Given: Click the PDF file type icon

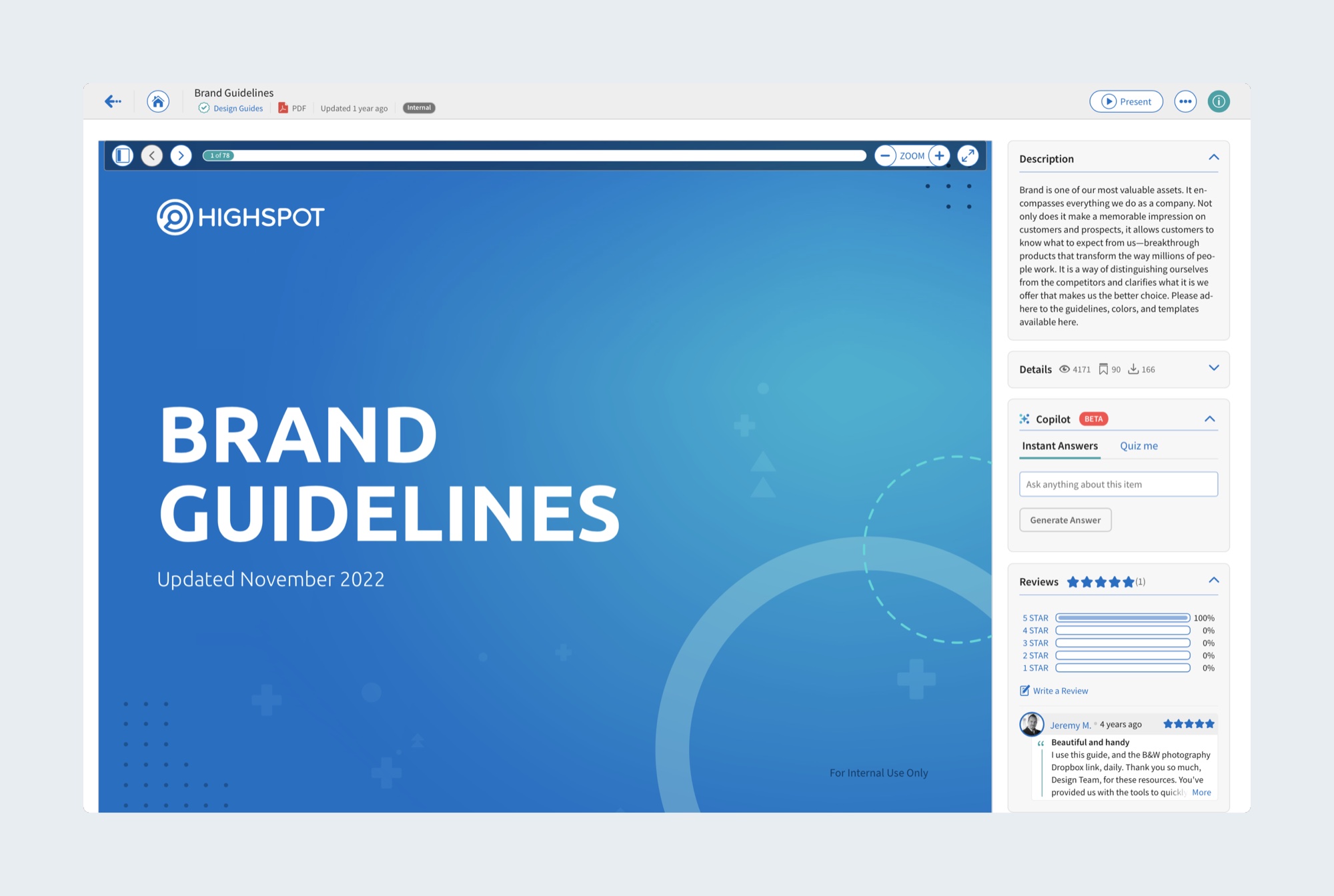Looking at the screenshot, I should [283, 108].
